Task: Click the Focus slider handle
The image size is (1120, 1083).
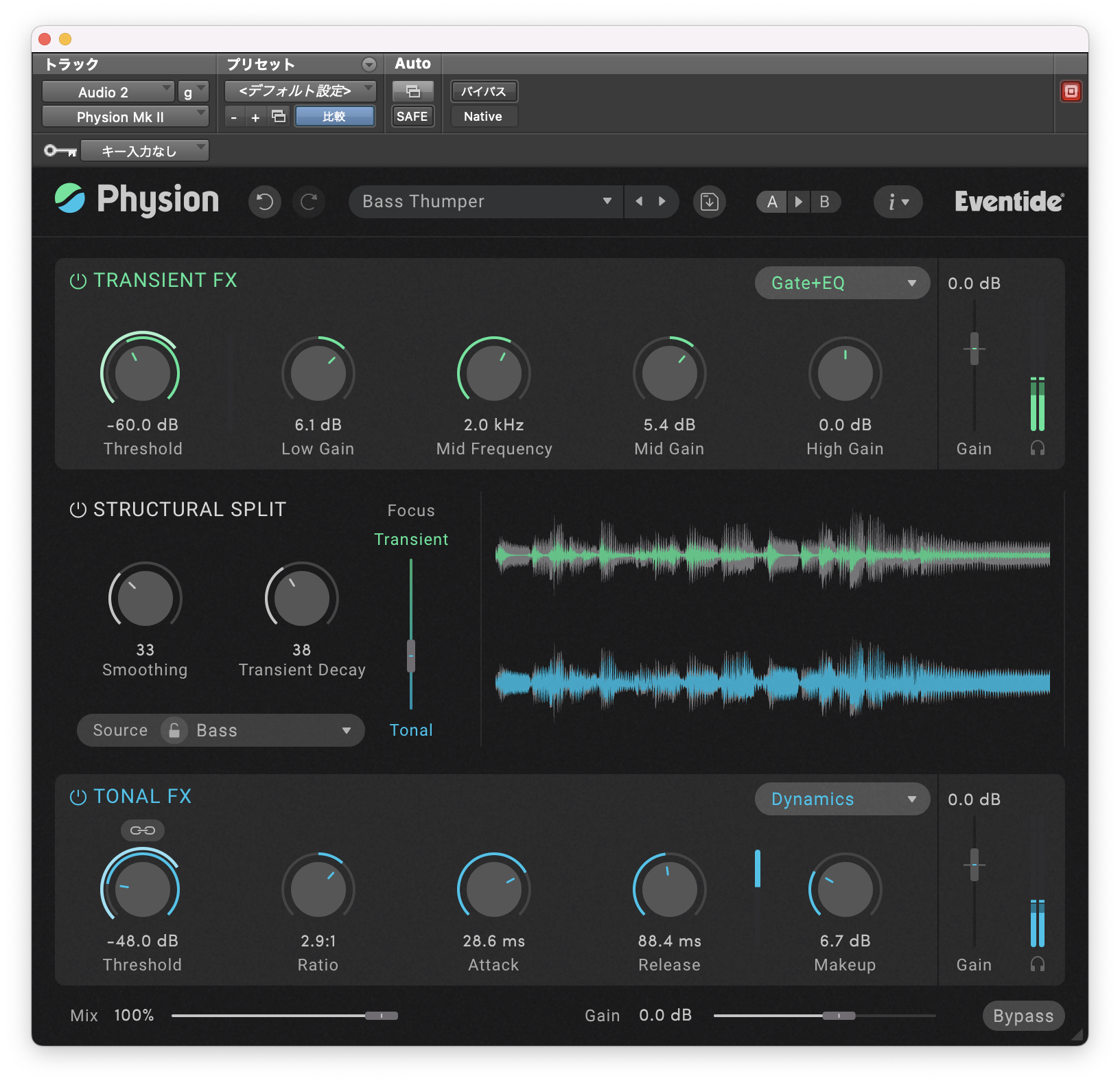Action: tap(411, 656)
